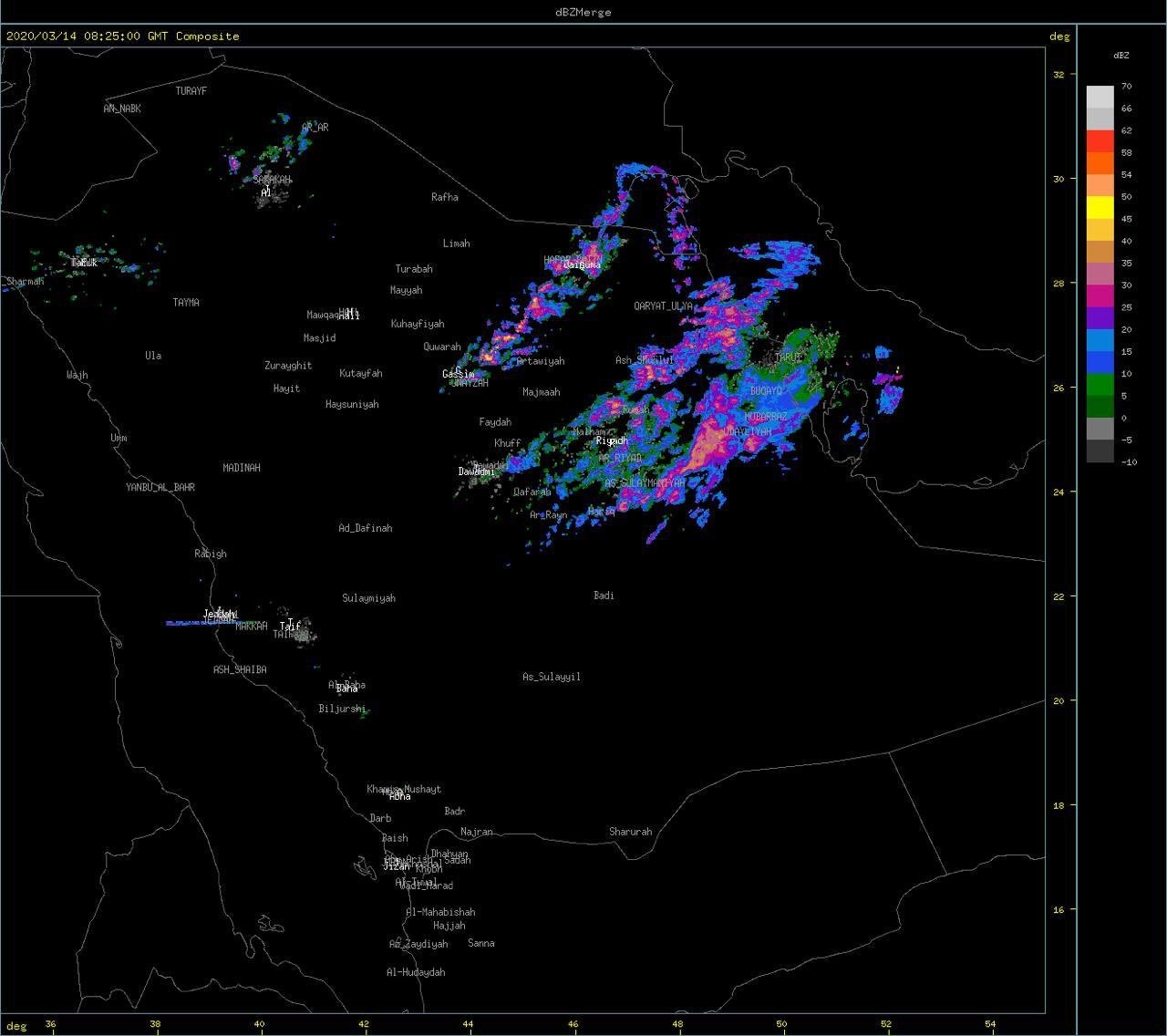Click the dBZMerge title at the top

[583, 12]
